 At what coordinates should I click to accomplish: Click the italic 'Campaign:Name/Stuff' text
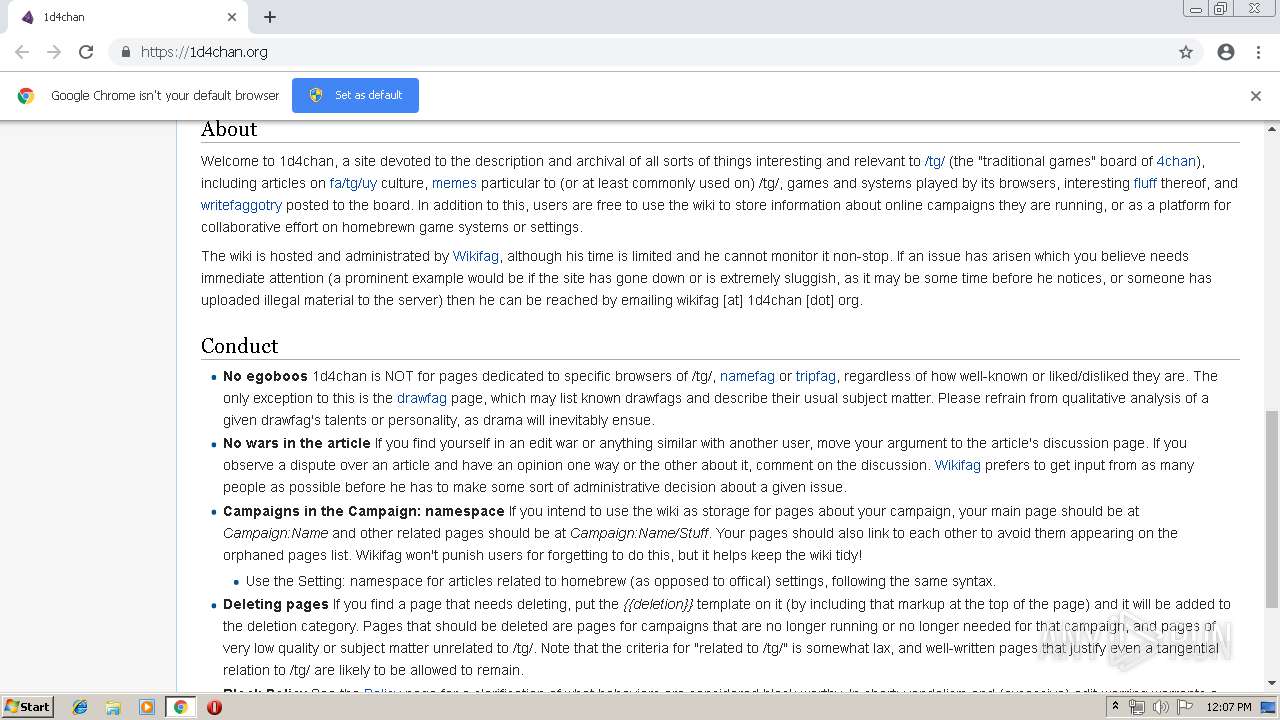pyautogui.click(x=640, y=533)
